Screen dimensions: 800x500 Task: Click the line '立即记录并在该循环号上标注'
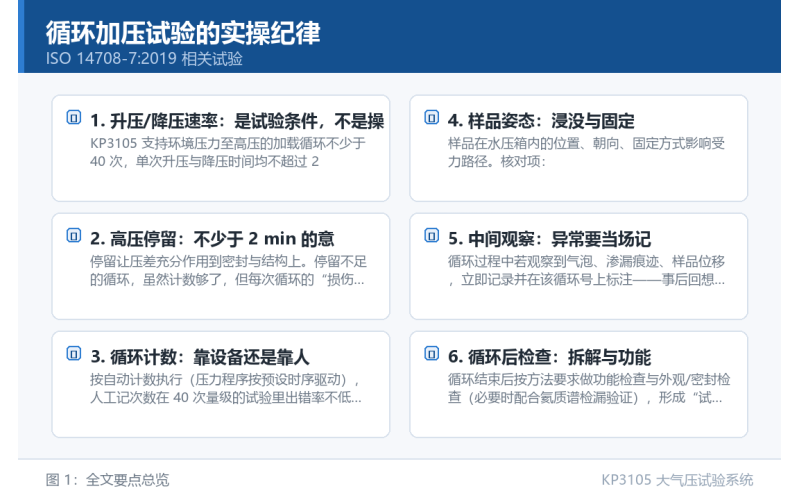point(546,280)
